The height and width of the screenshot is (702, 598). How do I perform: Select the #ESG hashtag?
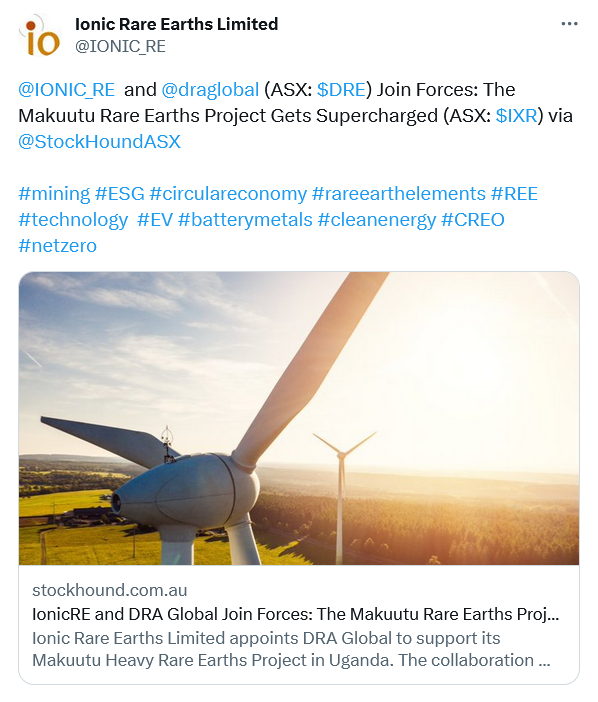(120, 194)
